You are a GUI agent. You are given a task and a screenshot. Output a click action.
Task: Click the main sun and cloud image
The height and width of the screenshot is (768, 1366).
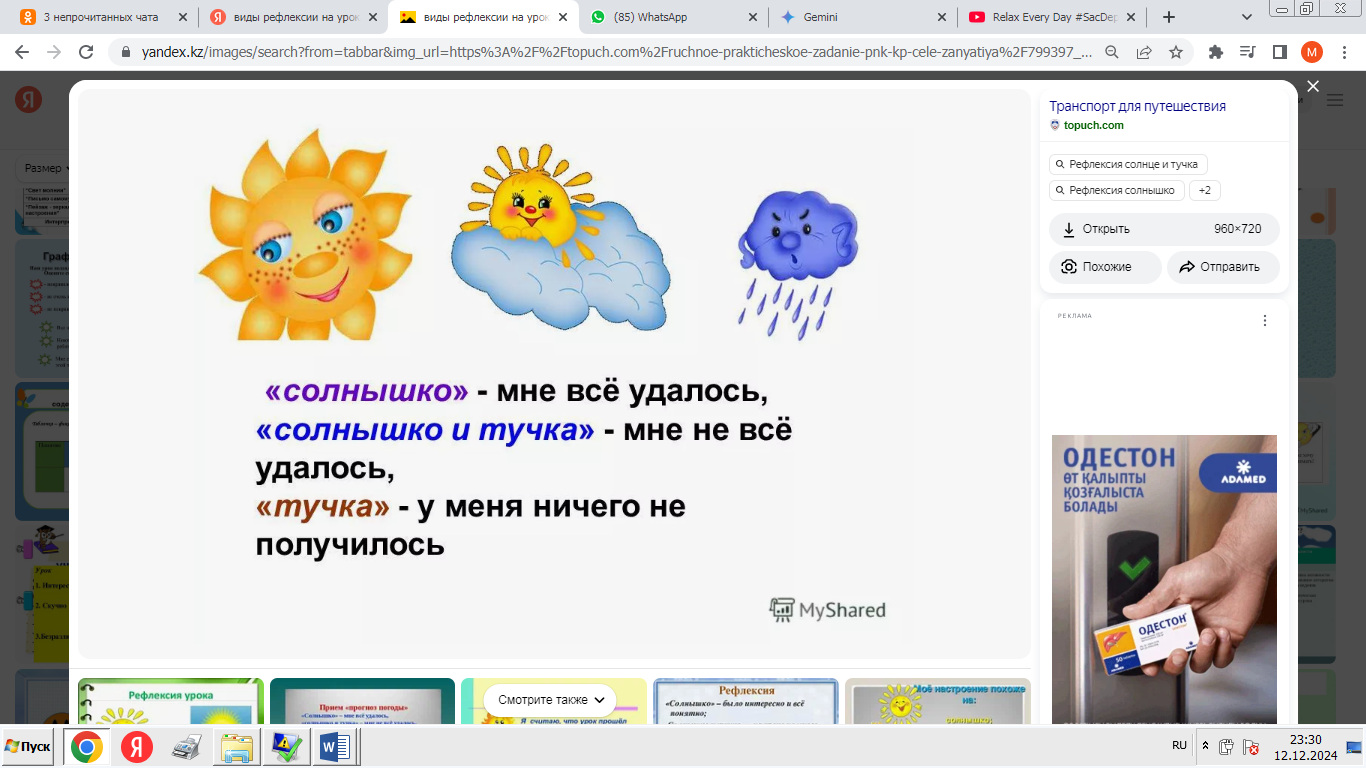(554, 374)
